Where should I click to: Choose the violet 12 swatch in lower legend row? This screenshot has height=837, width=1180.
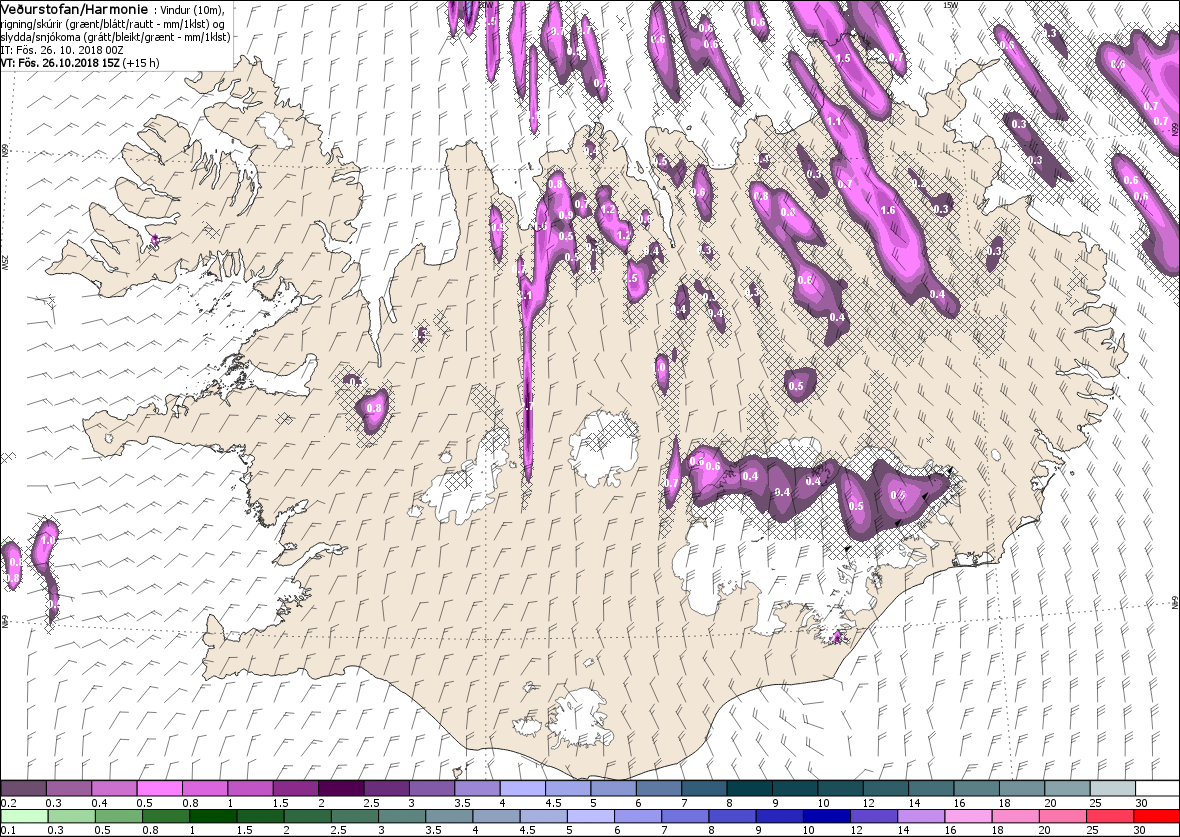point(873,817)
